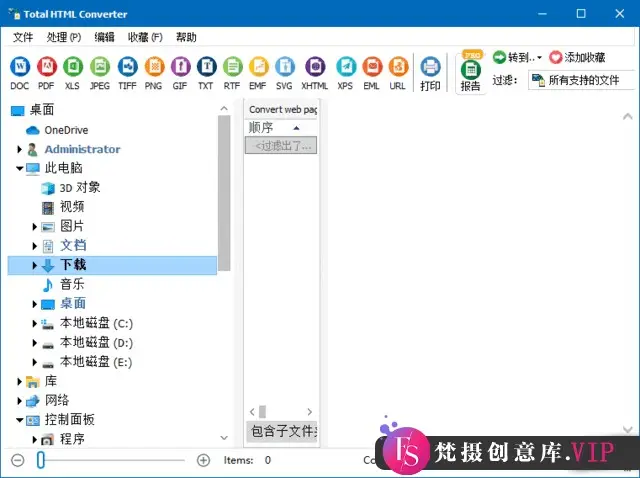Open the 报告 report tool
This screenshot has height=478, width=640.
click(471, 73)
